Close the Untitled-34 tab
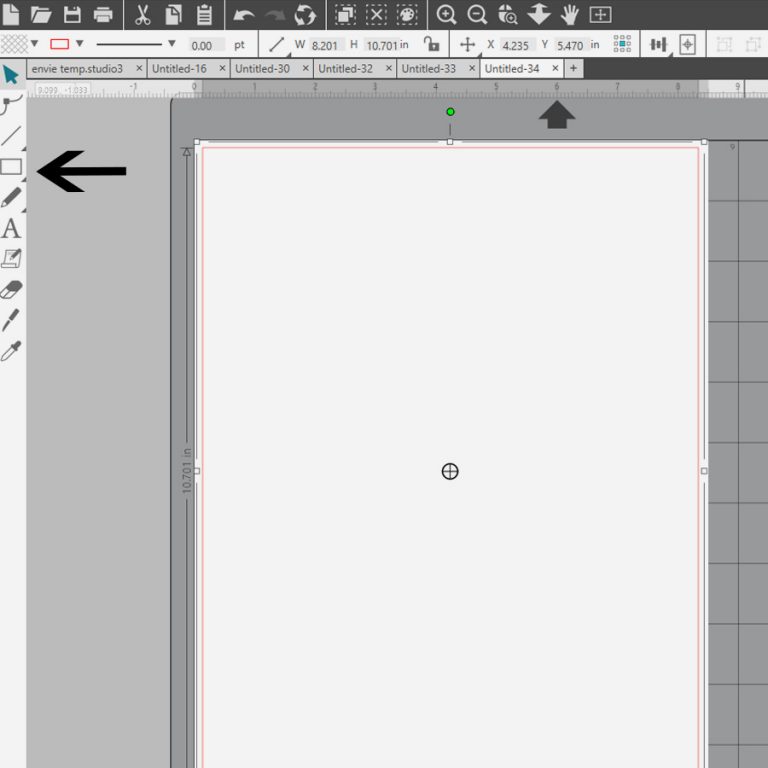768x768 pixels. point(555,69)
